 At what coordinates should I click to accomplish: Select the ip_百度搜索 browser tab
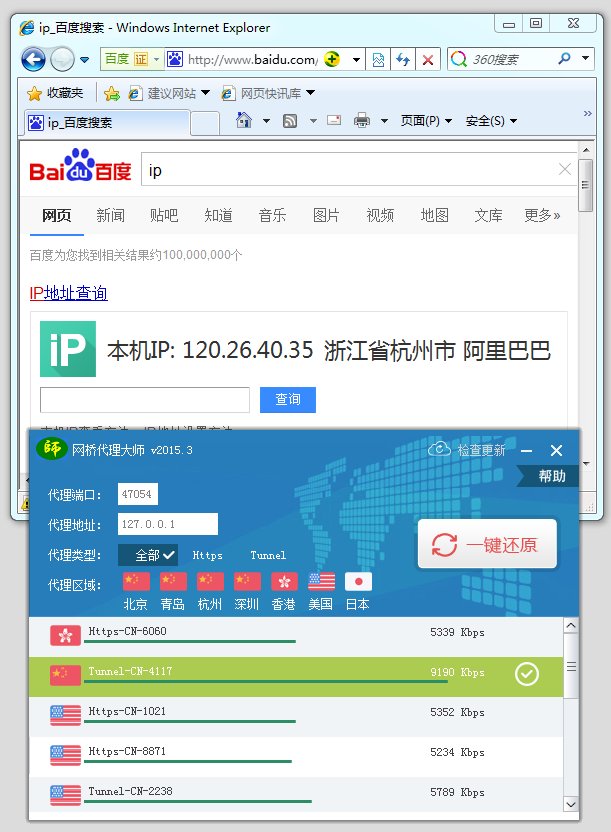point(107,123)
